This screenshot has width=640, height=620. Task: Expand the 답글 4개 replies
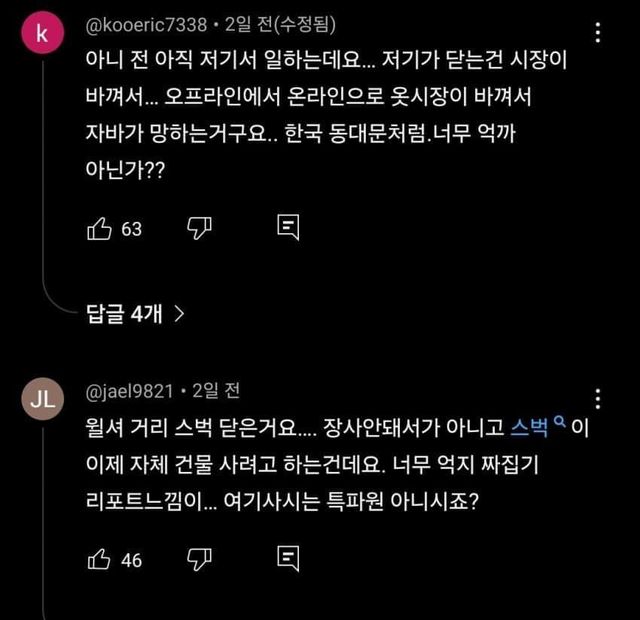point(135,313)
